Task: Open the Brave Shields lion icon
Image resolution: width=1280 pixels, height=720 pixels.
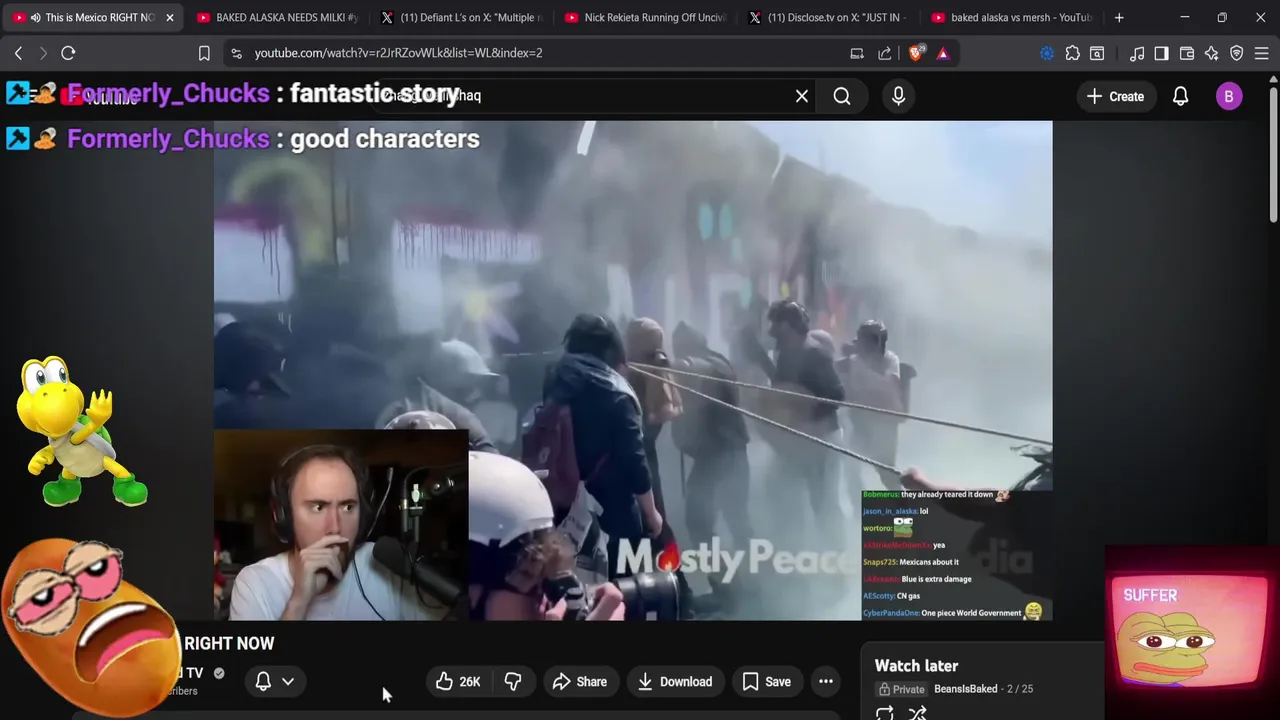Action: click(x=915, y=53)
